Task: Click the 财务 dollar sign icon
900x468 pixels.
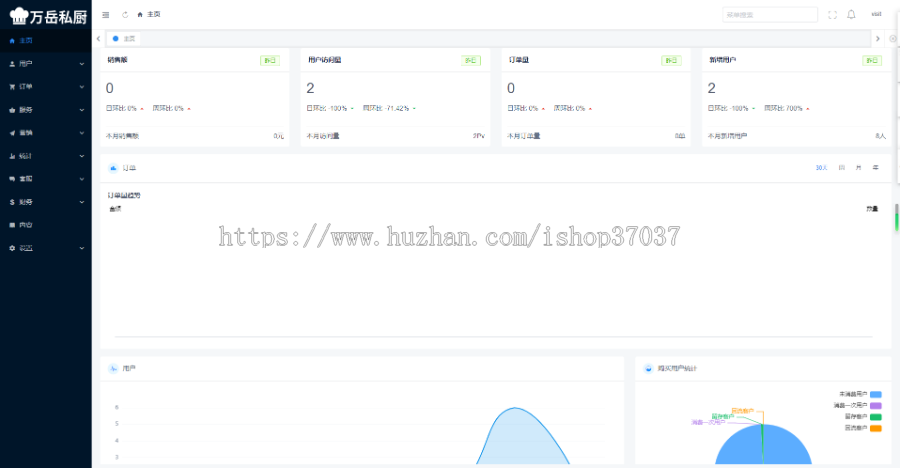Action: 12,202
